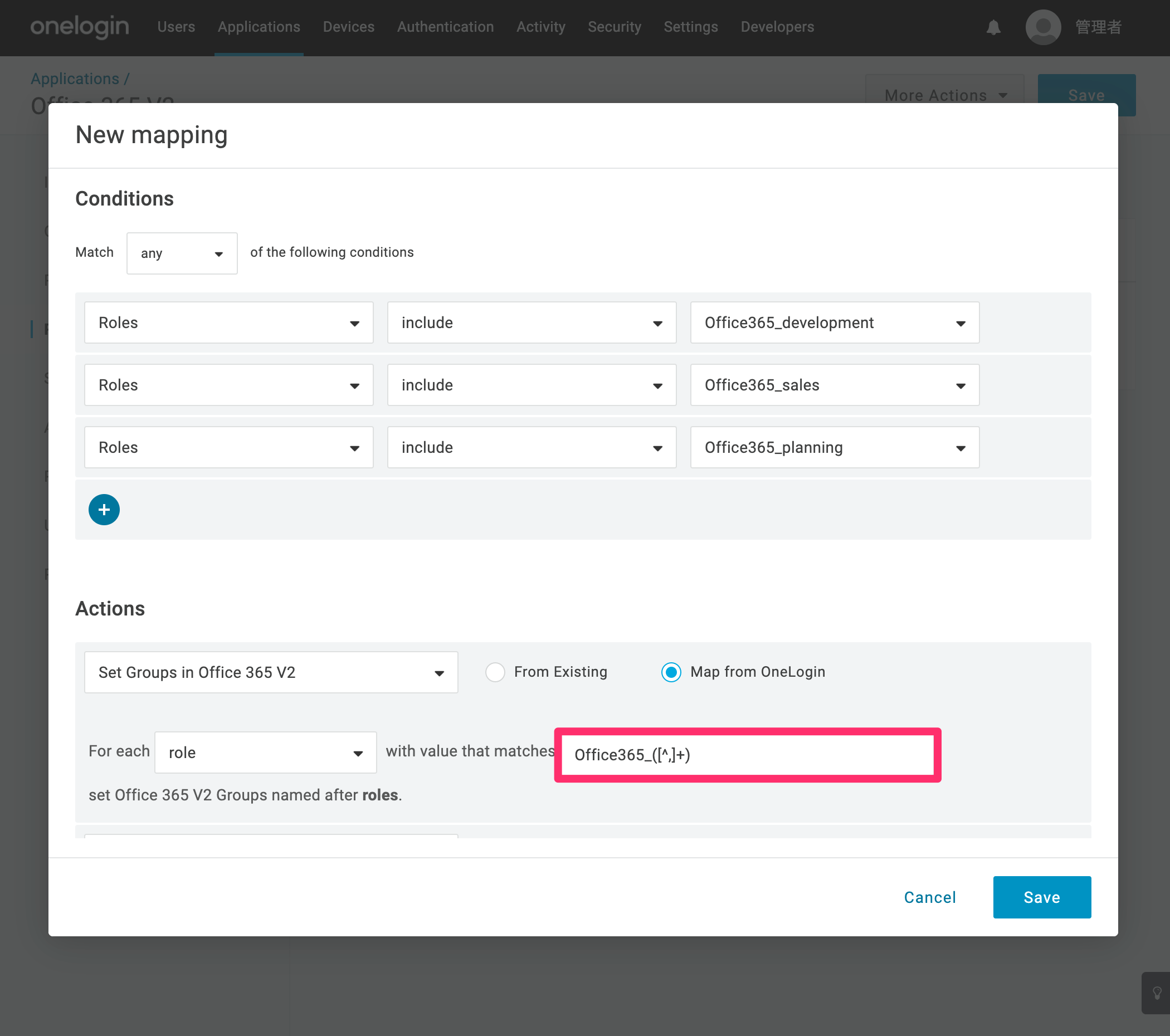Open Roles dropdown in Office365_development row
The image size is (1170, 1036).
[229, 323]
